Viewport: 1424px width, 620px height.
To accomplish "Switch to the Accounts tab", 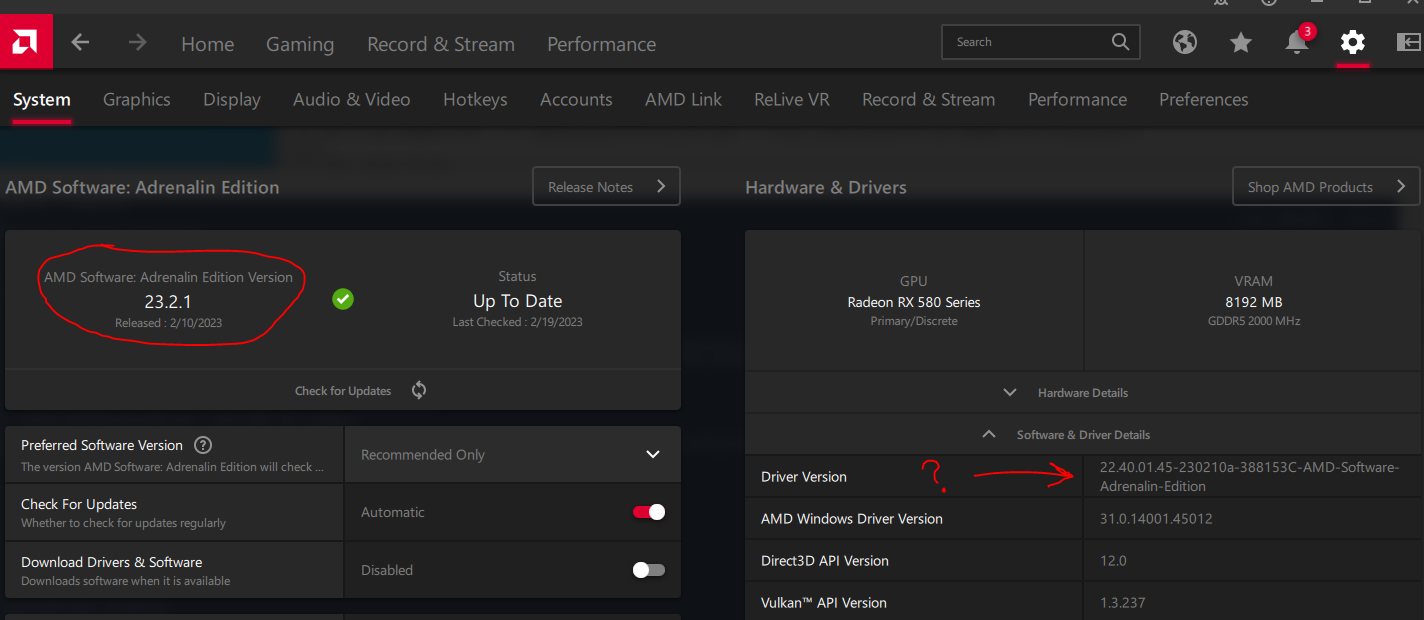I will (x=576, y=99).
